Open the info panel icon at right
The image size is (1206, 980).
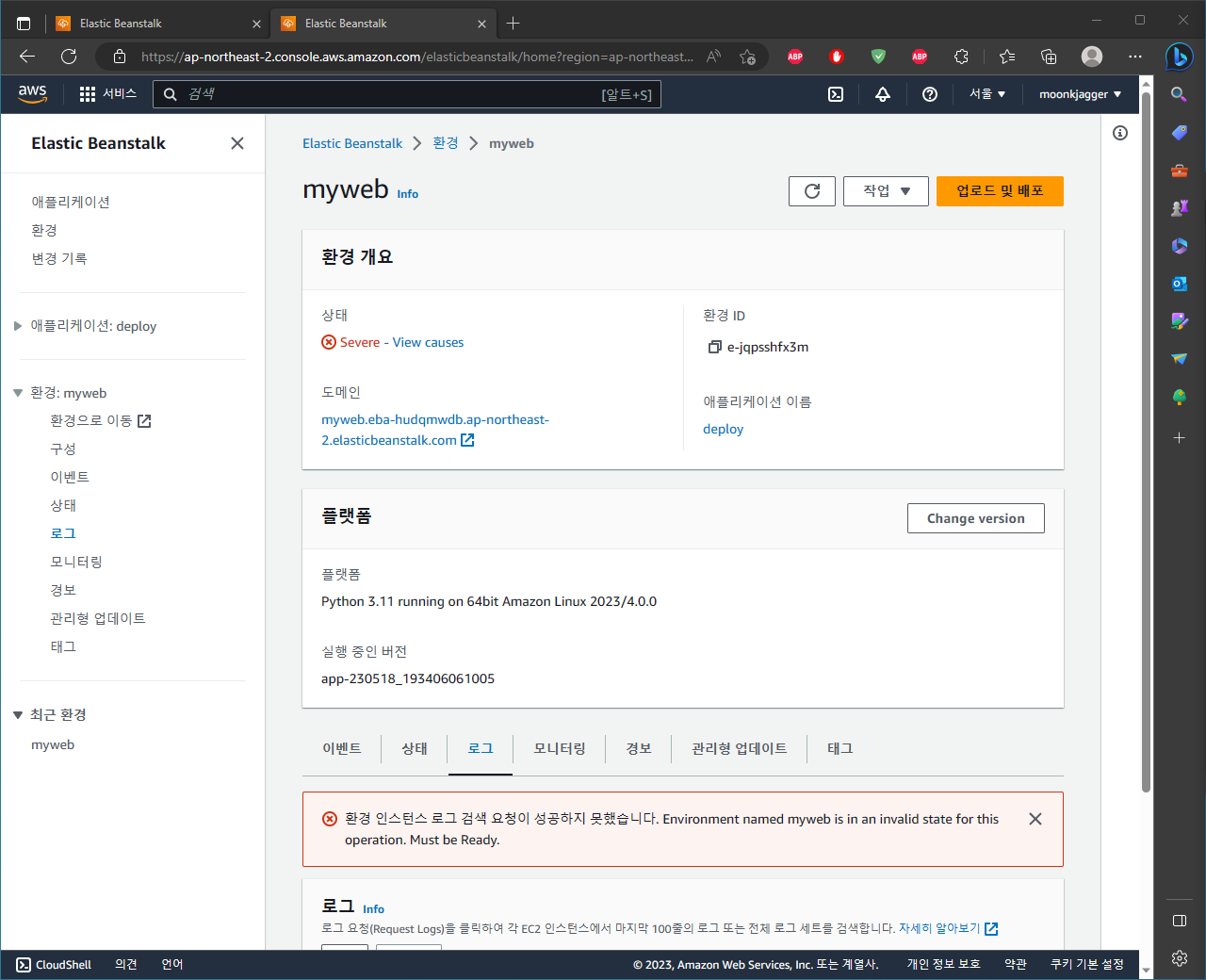(1120, 133)
